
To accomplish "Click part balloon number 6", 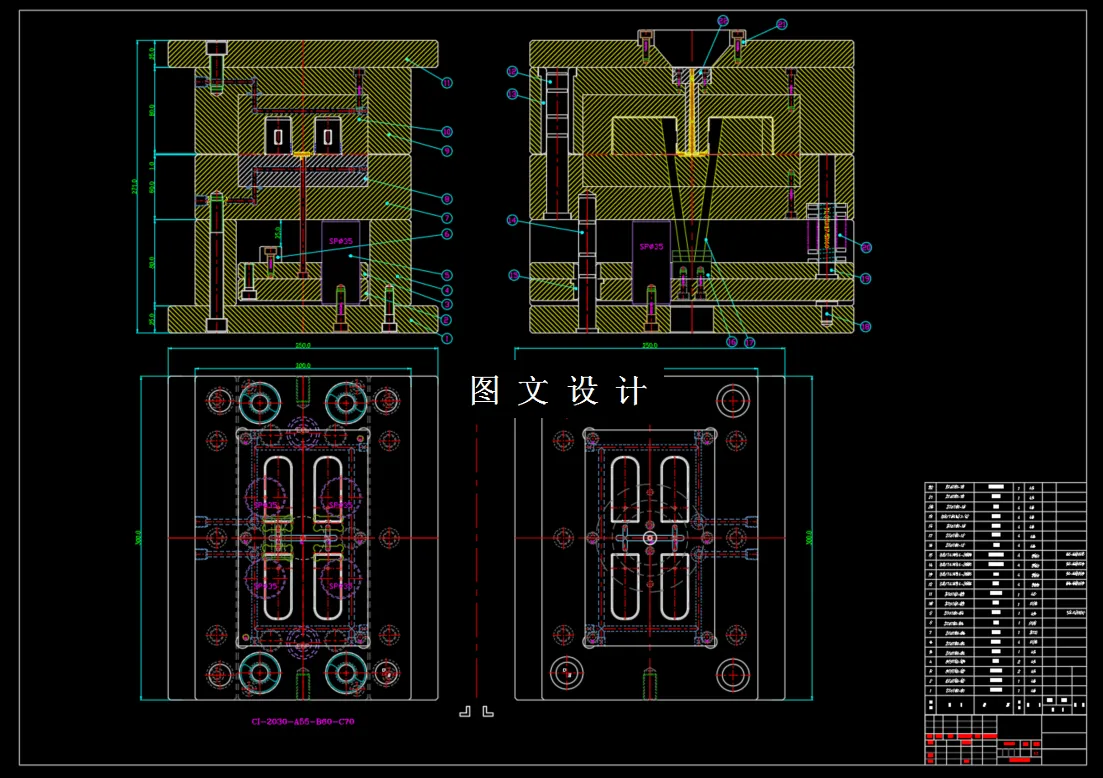I will [x=447, y=234].
